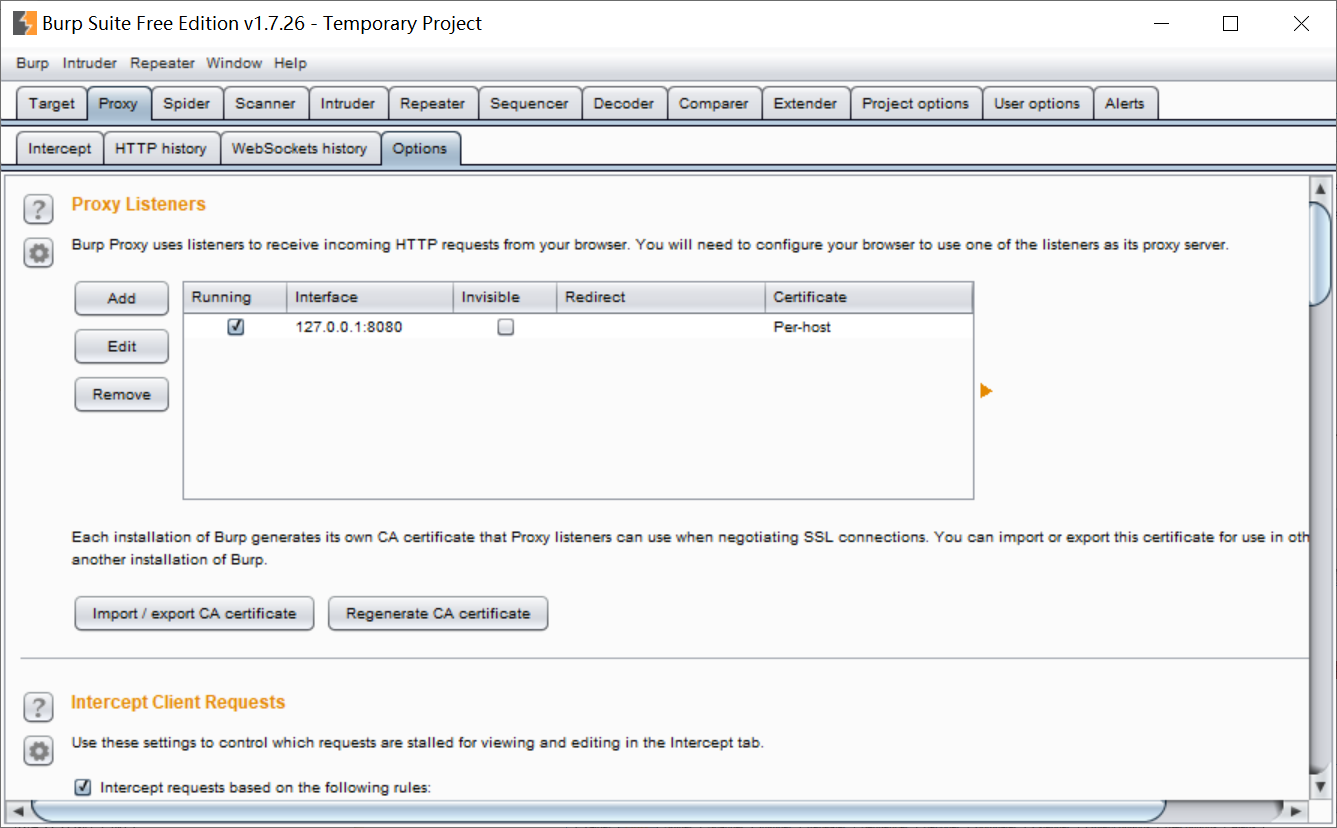The height and width of the screenshot is (828, 1337).
Task: Switch to the Intercept sub-tab
Action: [59, 148]
